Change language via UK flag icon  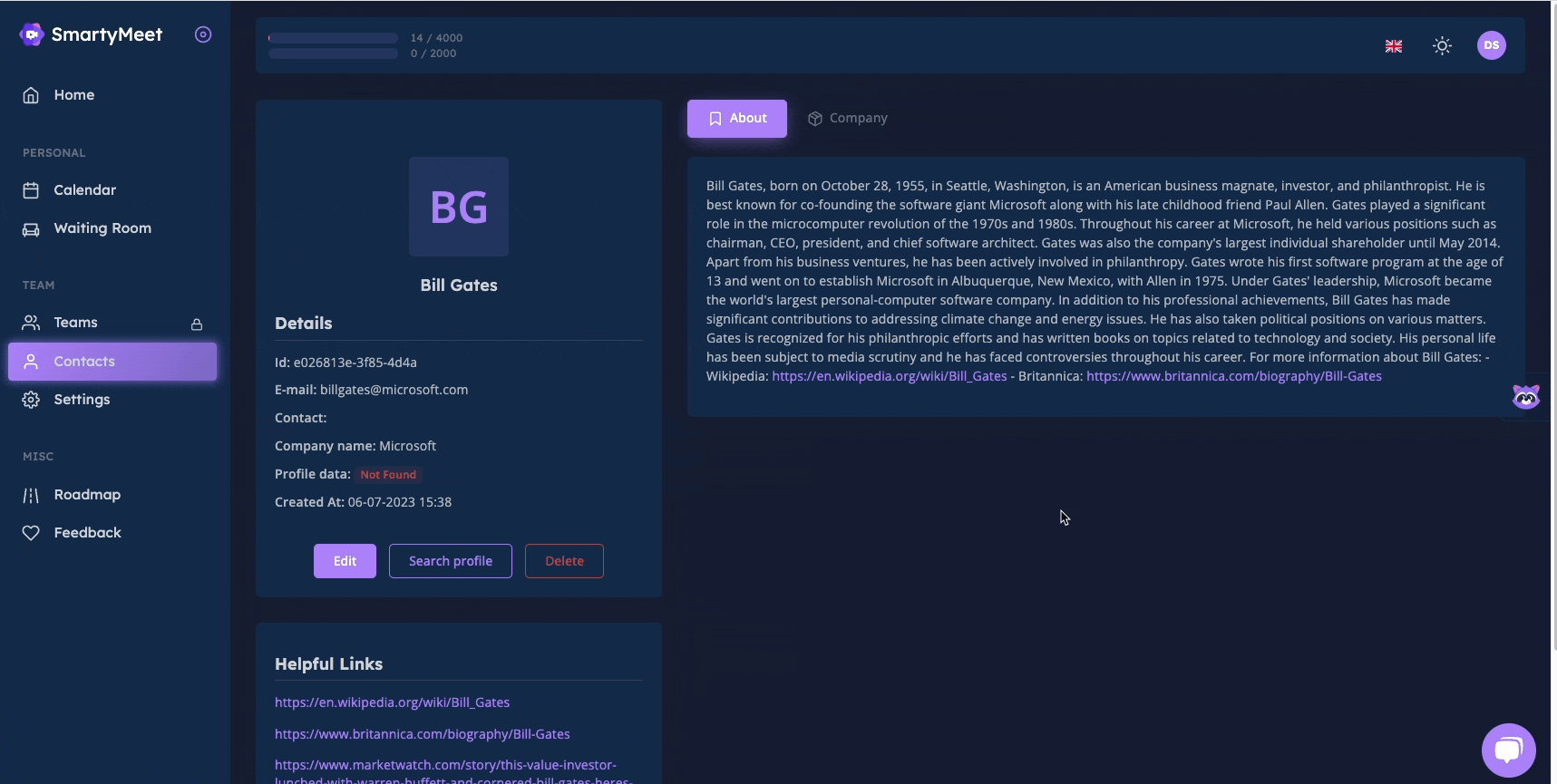[x=1394, y=46]
